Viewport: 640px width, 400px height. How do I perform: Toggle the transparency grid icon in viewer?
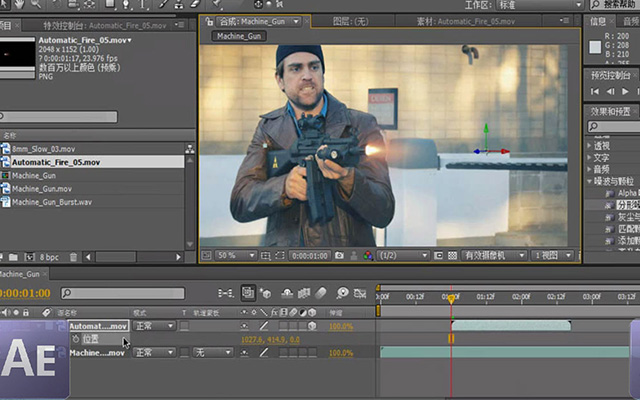point(452,256)
